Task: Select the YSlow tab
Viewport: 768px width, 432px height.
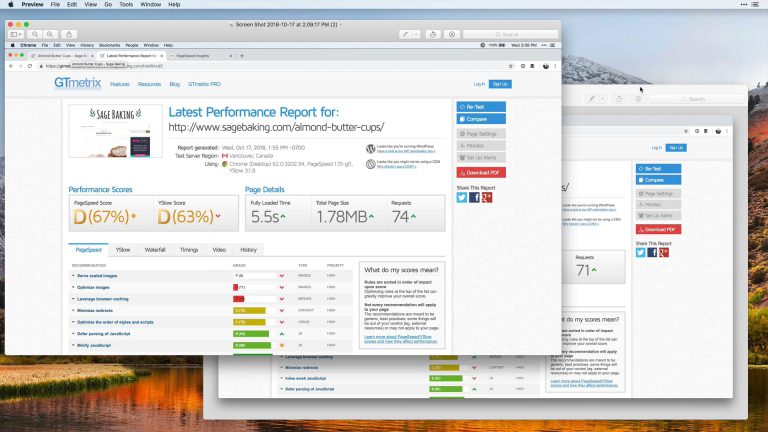Action: coord(123,250)
